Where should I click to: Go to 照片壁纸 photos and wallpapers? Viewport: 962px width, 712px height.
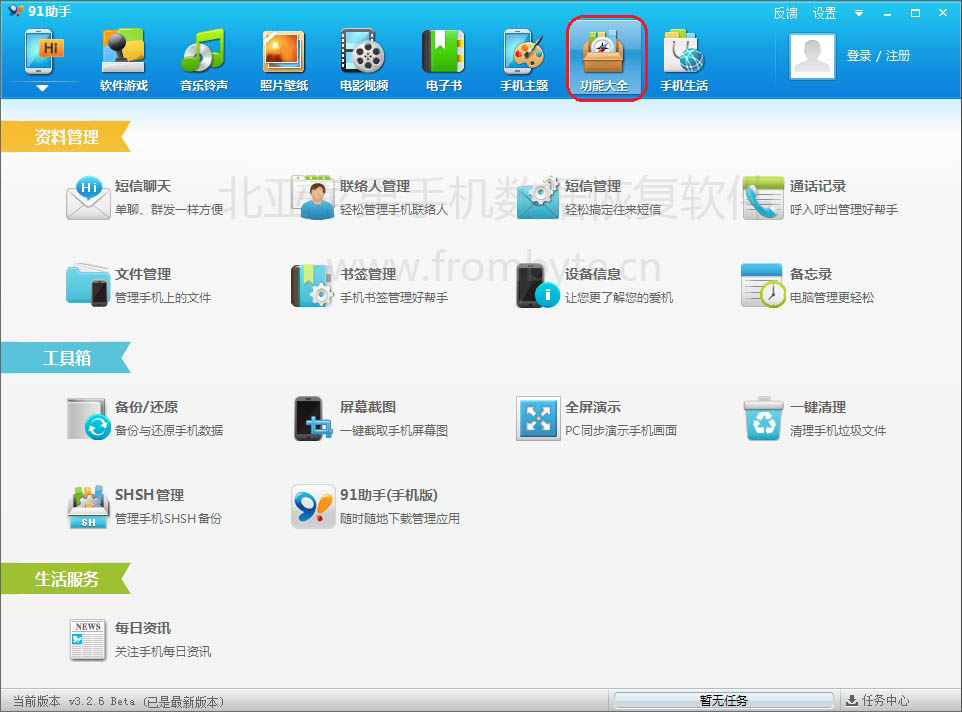coord(283,60)
